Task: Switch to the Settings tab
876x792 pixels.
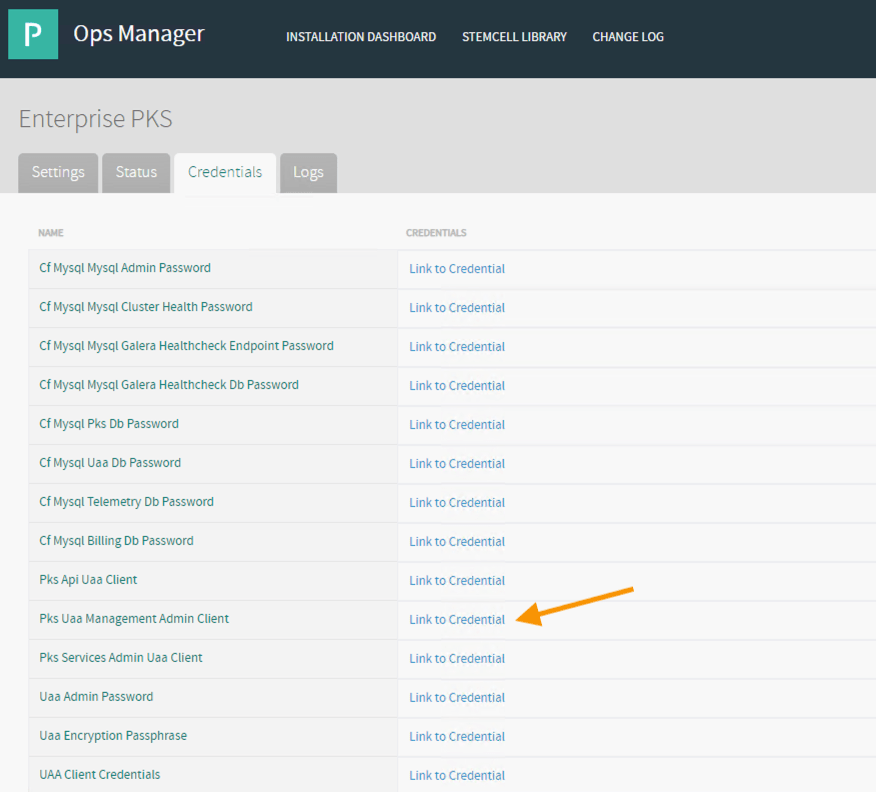Action: tap(58, 172)
